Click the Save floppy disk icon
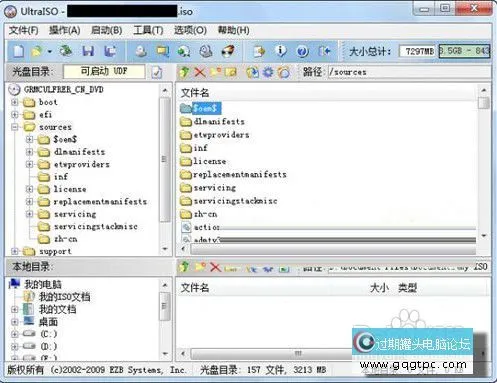The width and height of the screenshot is (497, 383). pyautogui.click(x=88, y=51)
